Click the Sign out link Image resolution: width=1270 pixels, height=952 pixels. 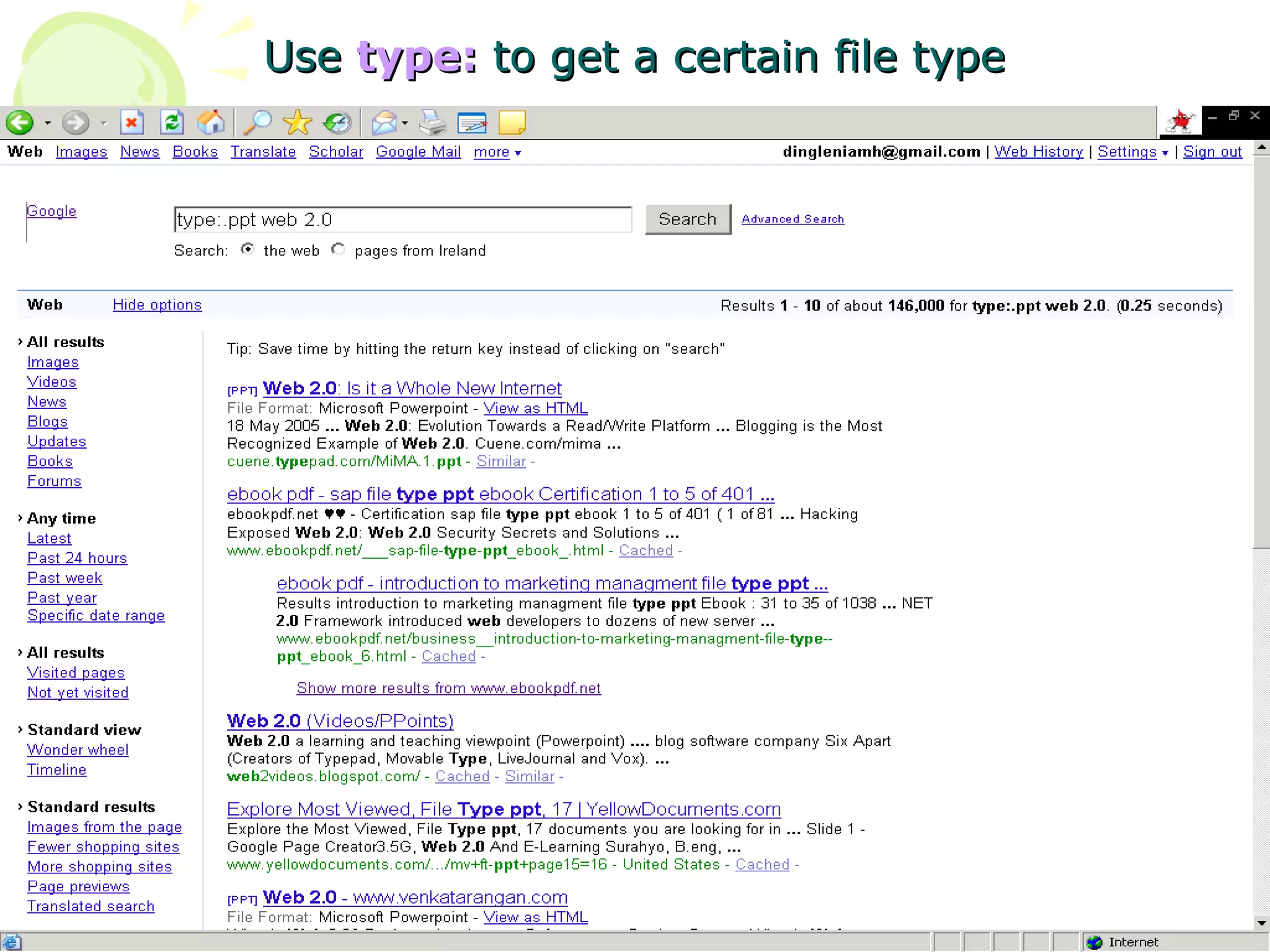(x=1212, y=152)
